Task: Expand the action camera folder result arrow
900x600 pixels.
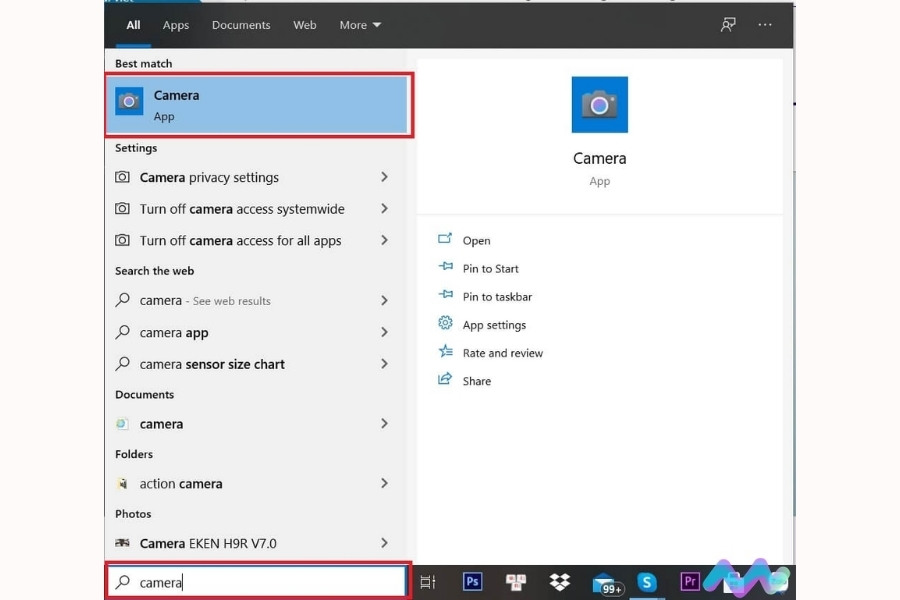Action: [385, 483]
